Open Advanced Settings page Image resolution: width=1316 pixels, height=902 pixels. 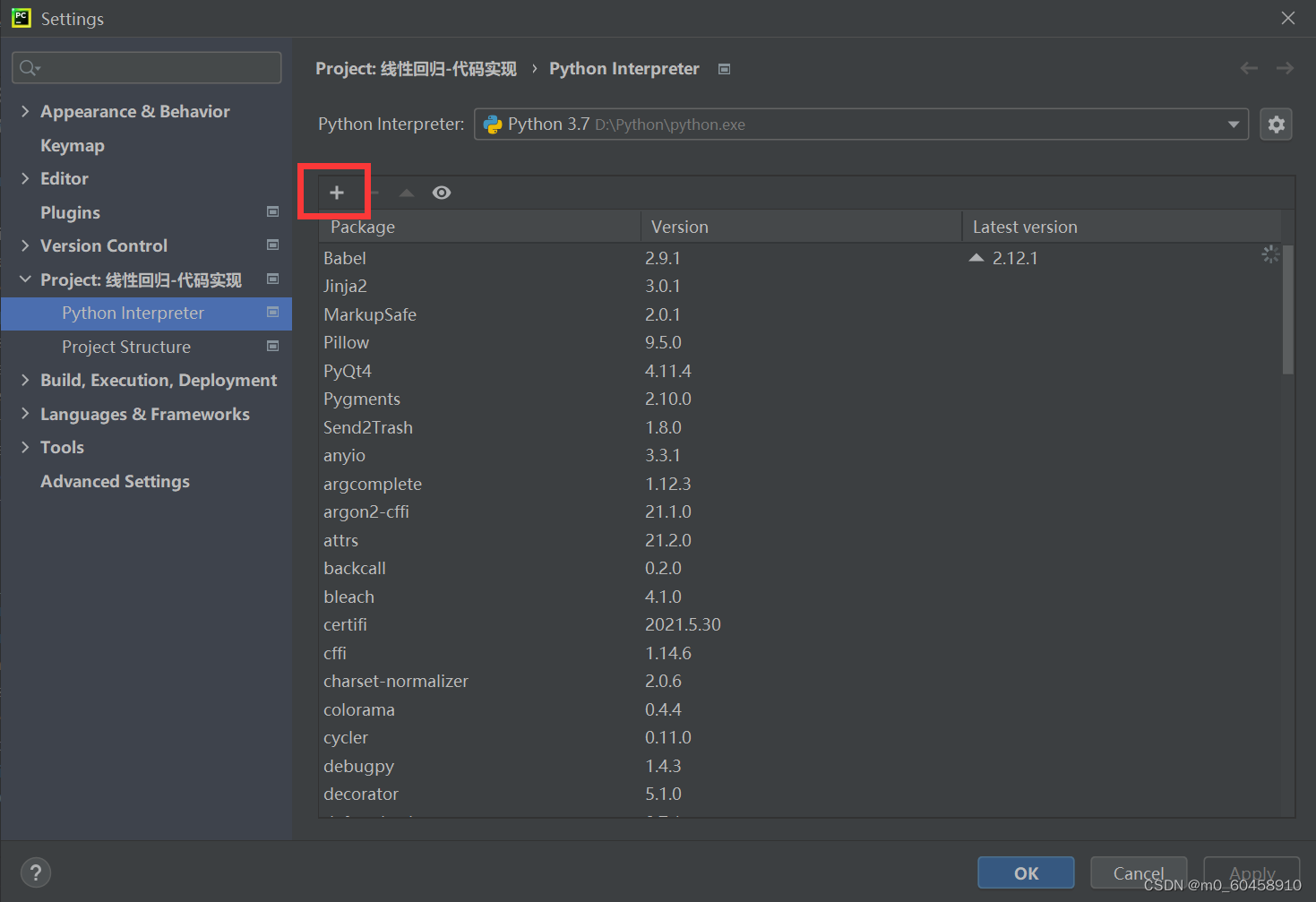pyautogui.click(x=115, y=481)
